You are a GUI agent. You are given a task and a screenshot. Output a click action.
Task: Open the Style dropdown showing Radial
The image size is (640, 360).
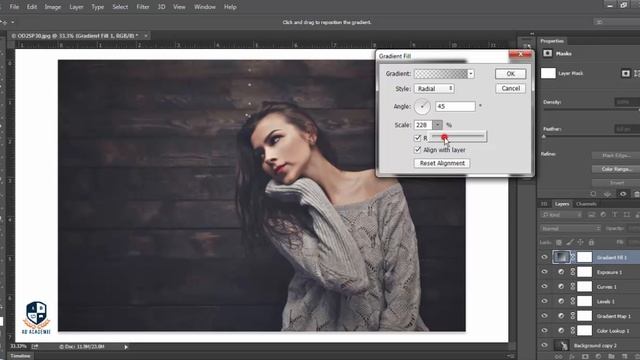[x=434, y=89]
